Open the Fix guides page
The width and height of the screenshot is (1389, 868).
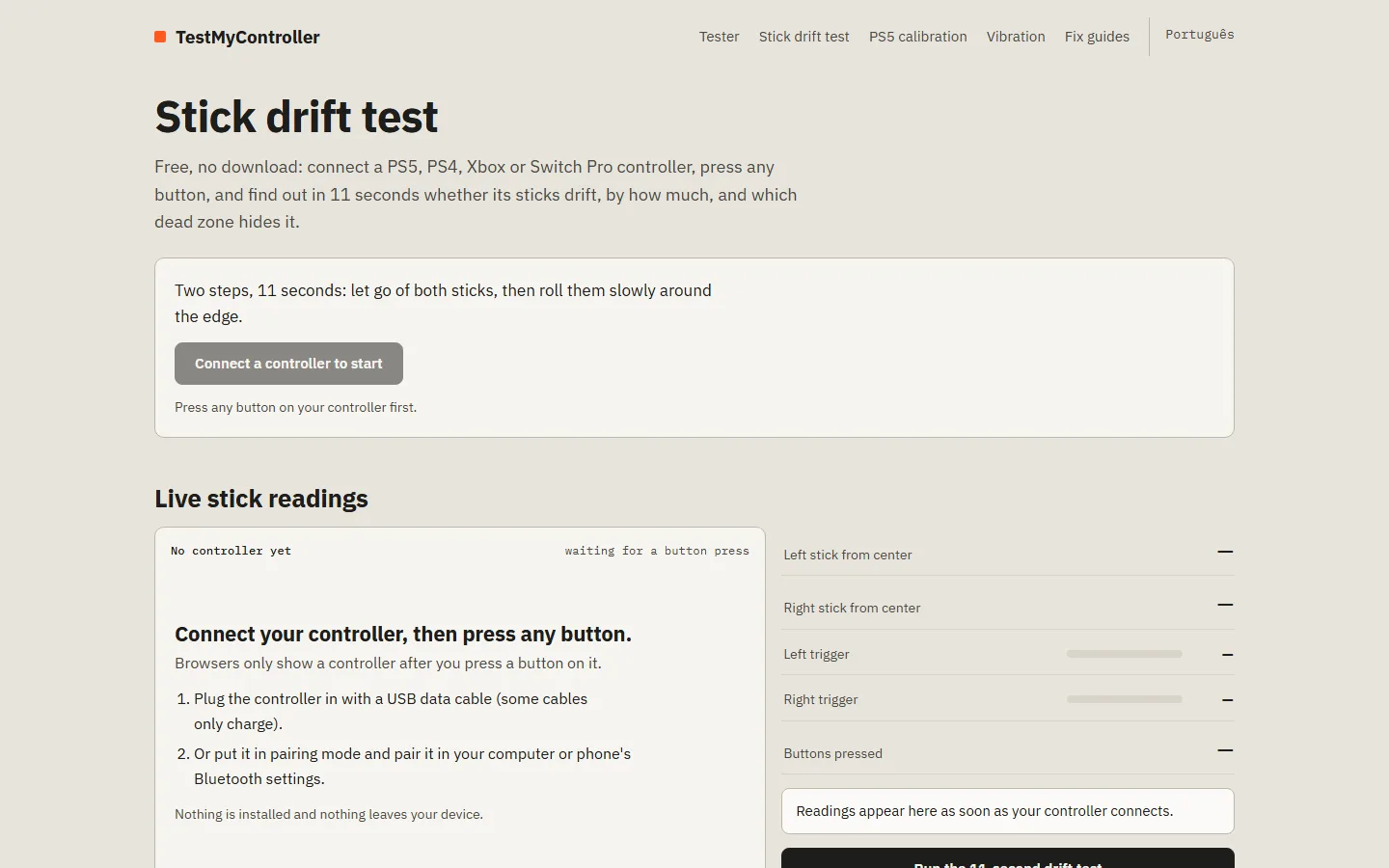pos(1097,37)
